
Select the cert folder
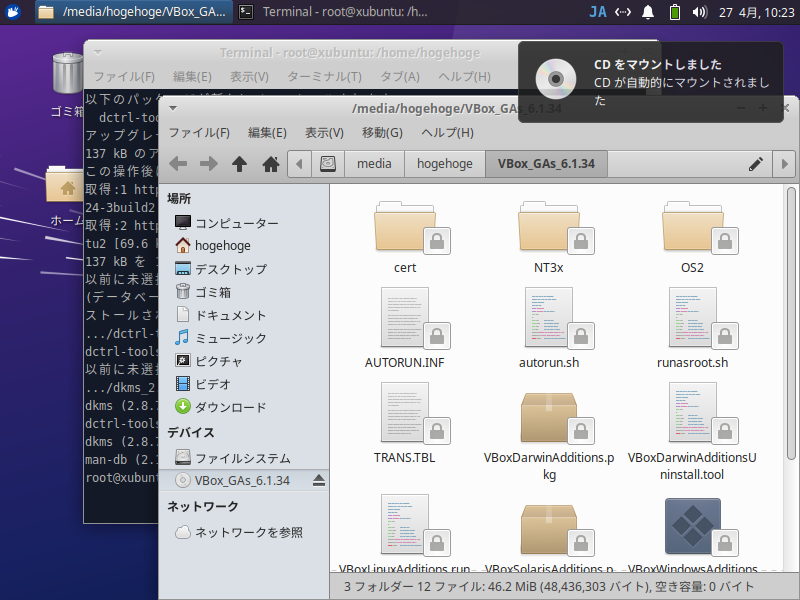(405, 237)
